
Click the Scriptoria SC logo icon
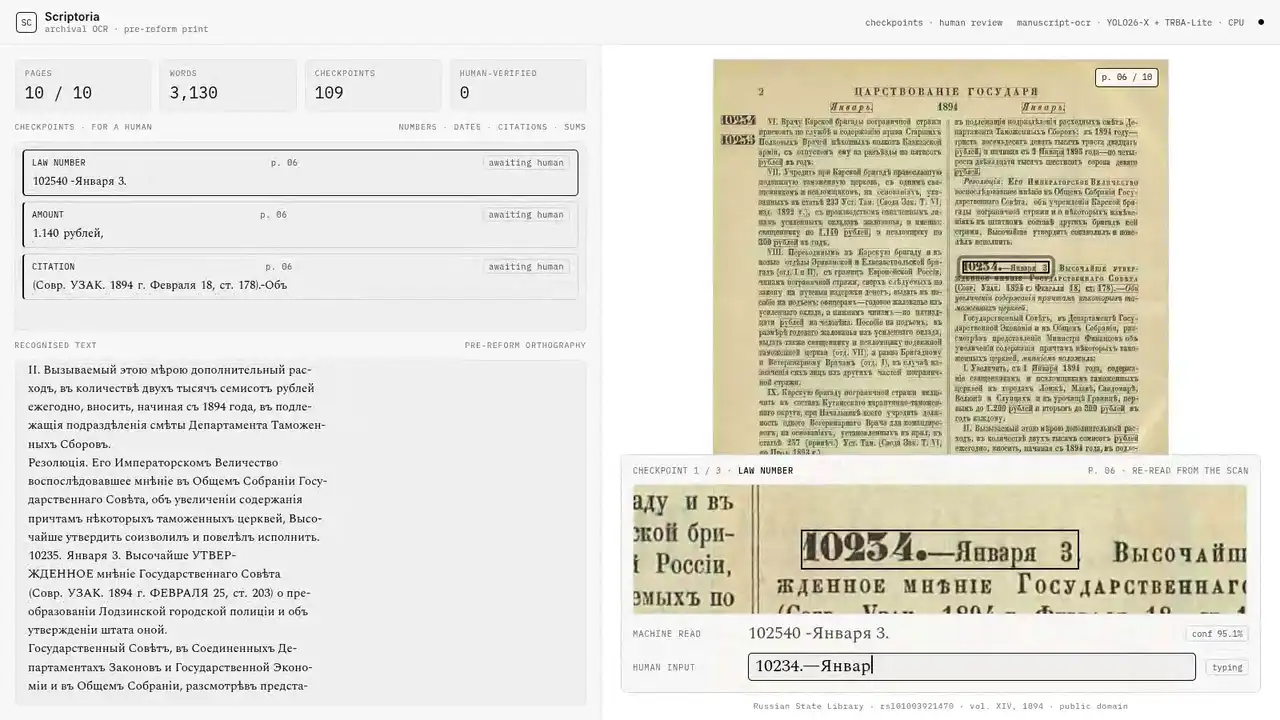point(26,22)
